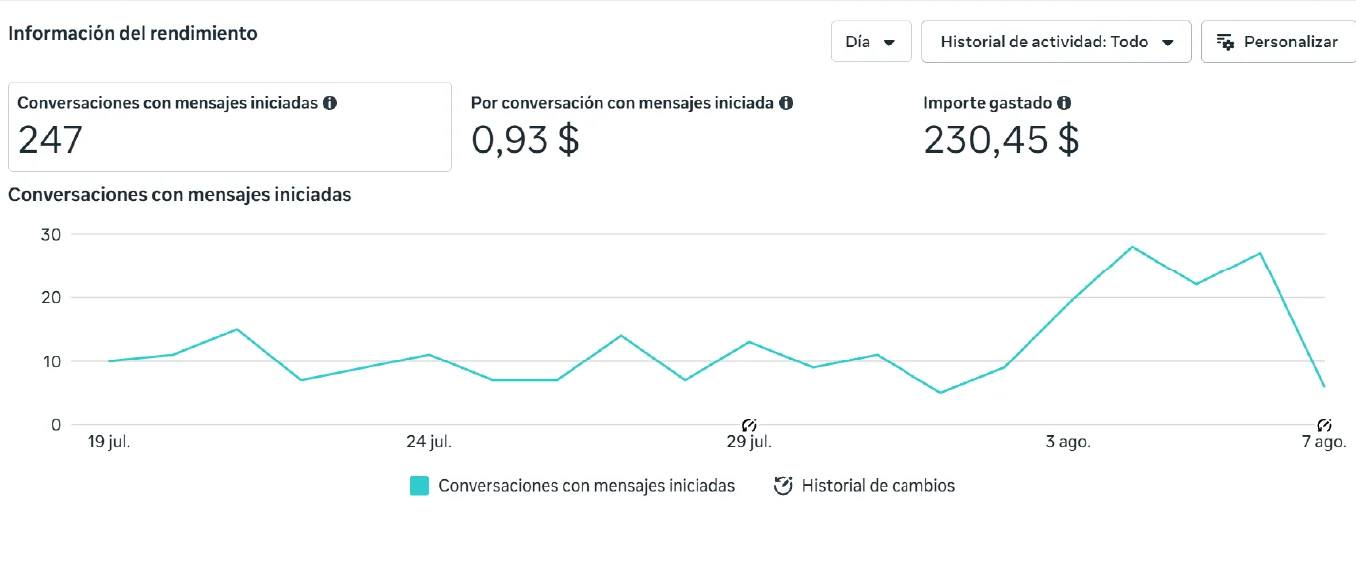Click the Personalizar button
This screenshot has width=1356, height=570.
(1278, 42)
